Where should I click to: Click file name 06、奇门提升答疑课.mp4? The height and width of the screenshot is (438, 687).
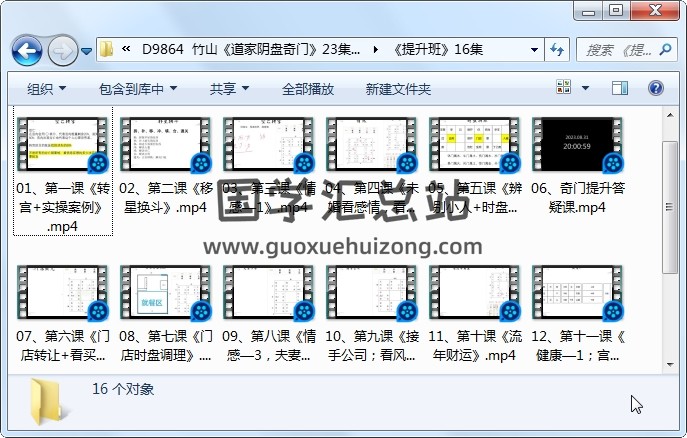(577, 198)
